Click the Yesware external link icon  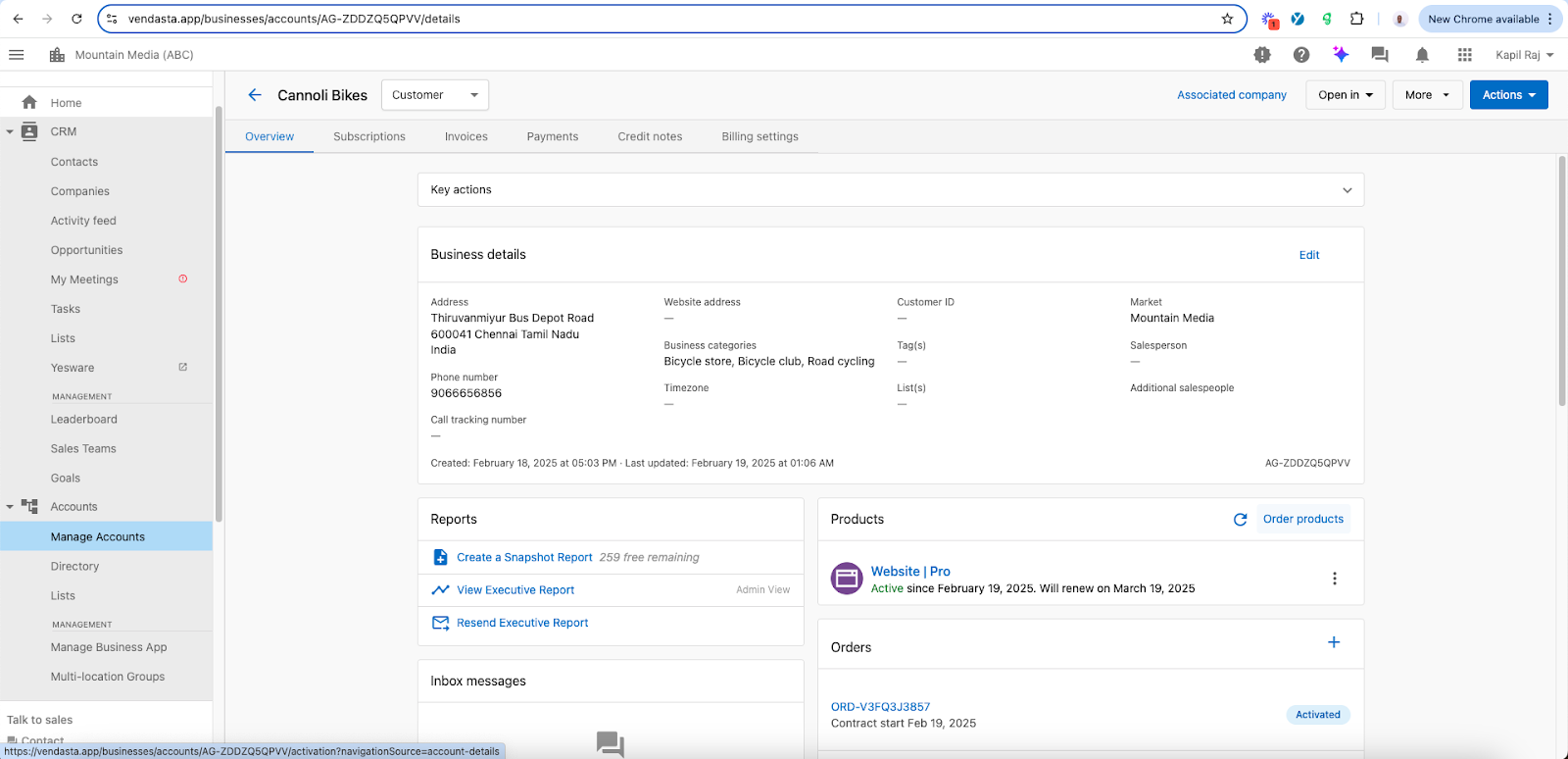pyautogui.click(x=182, y=367)
